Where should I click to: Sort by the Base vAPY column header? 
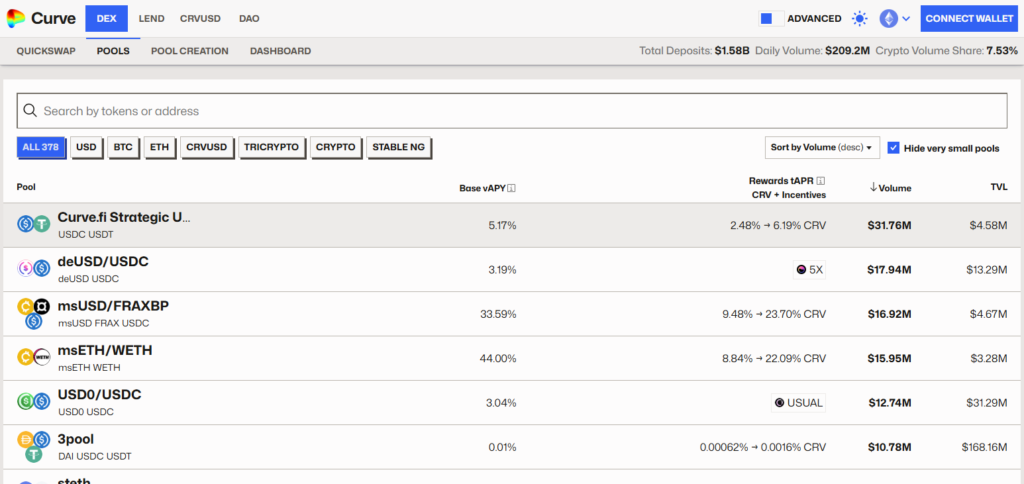point(483,189)
